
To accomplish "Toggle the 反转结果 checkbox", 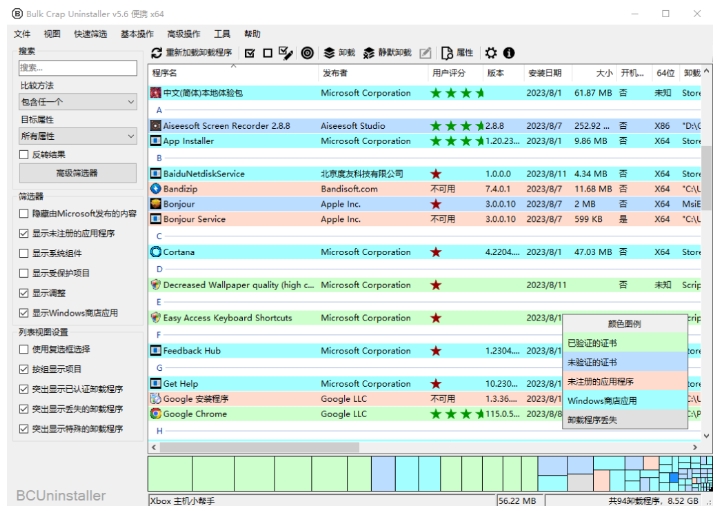I will [x=24, y=154].
